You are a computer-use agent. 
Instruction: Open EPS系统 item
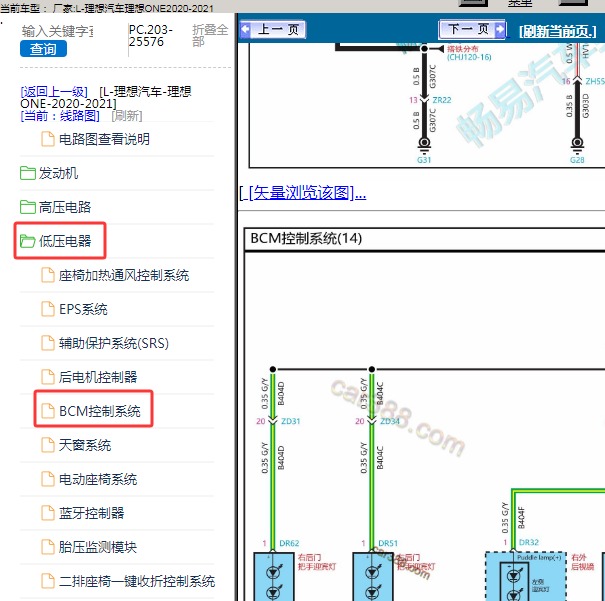point(83,309)
